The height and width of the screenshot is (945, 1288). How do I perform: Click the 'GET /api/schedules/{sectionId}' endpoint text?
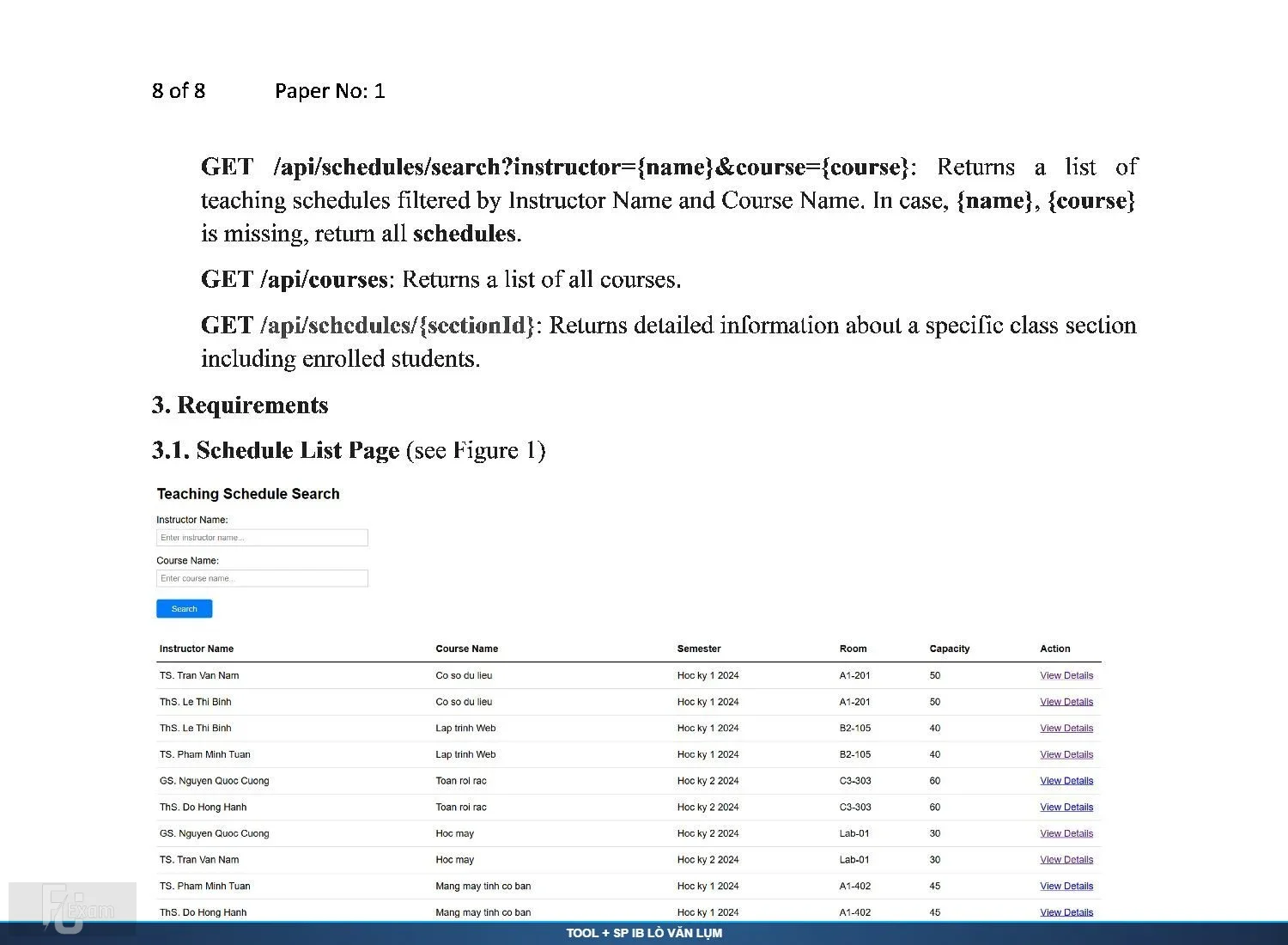[x=368, y=326]
